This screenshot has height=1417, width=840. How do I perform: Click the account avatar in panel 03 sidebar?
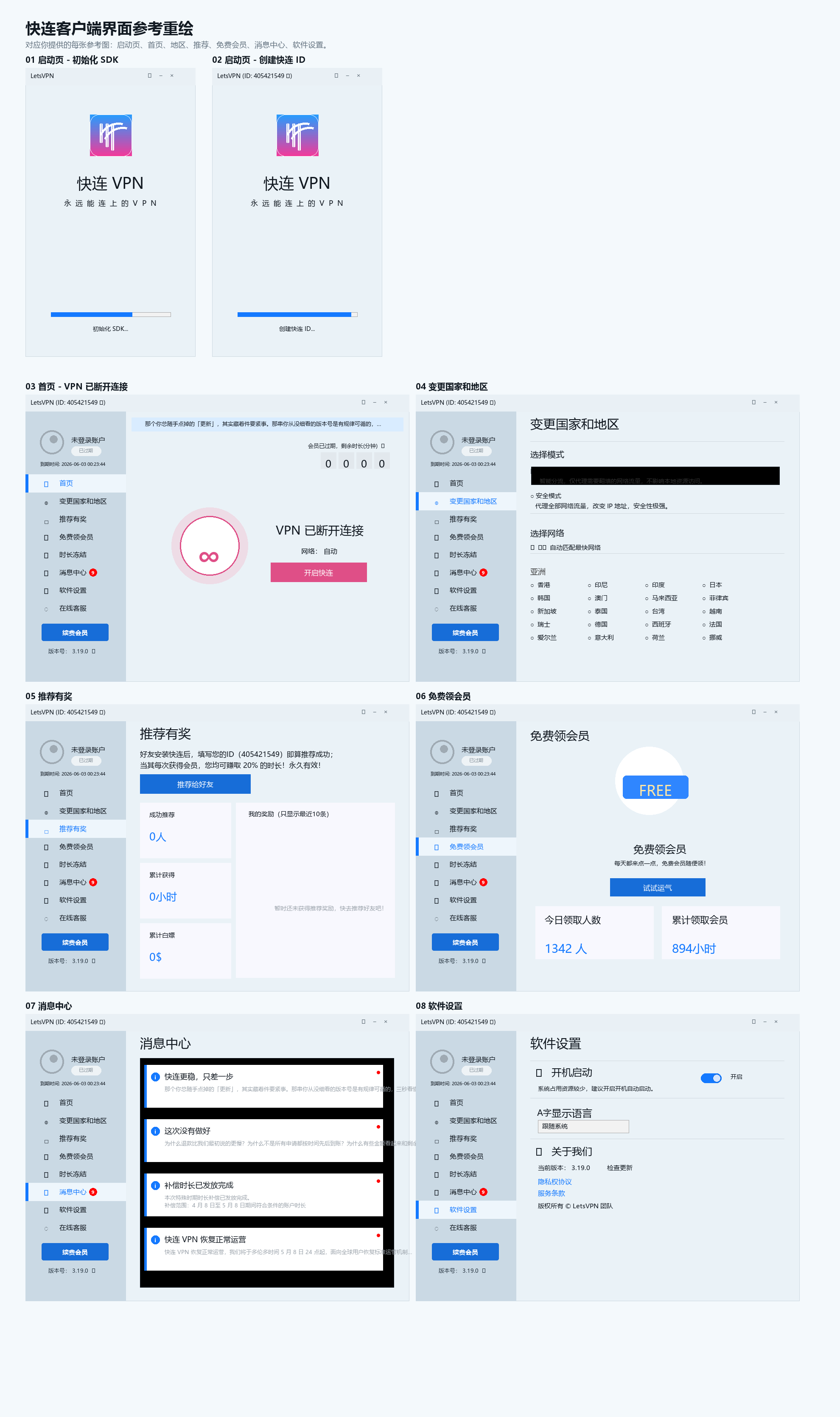pos(52,442)
